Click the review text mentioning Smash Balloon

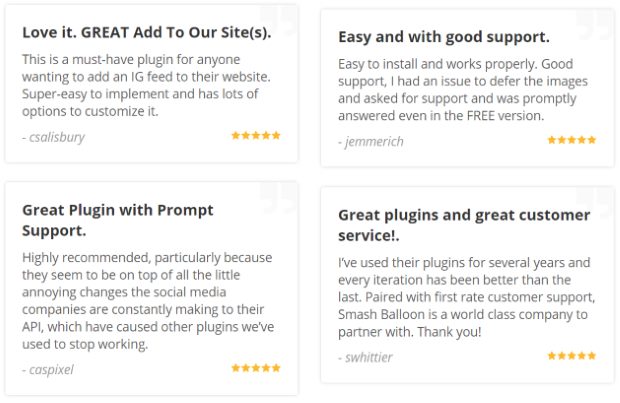coord(462,297)
